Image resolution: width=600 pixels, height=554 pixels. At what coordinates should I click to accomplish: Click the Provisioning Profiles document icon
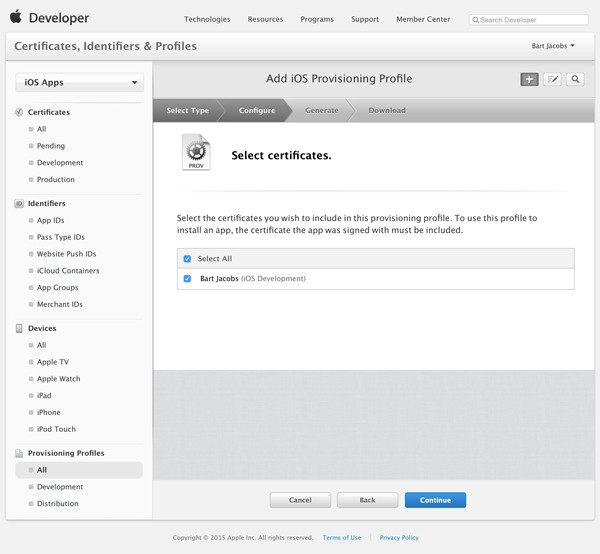(x=19, y=453)
